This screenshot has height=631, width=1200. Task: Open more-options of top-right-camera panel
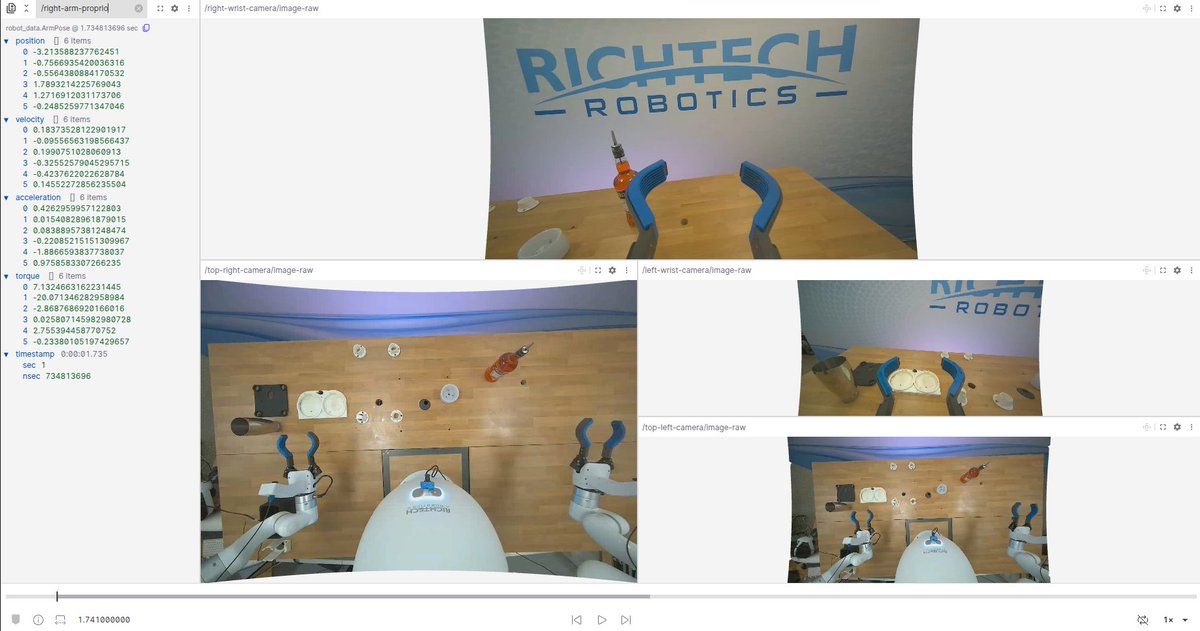627,270
